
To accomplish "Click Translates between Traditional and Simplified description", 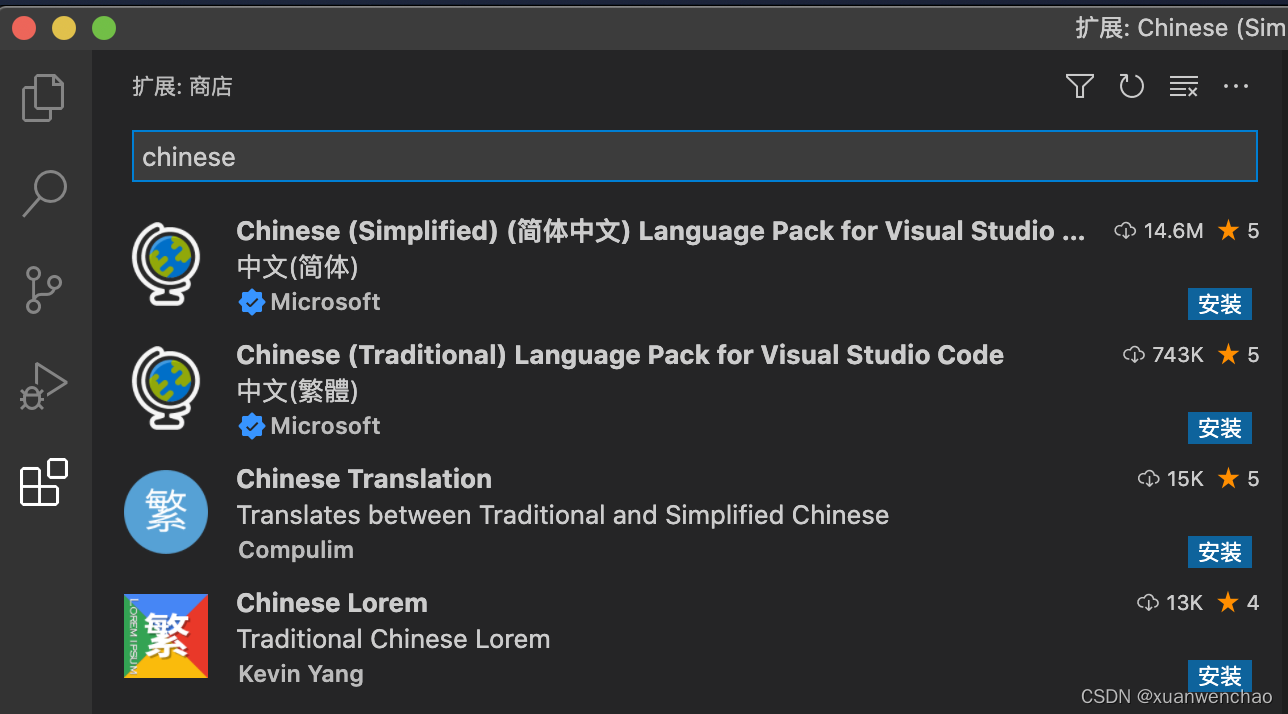I will [x=563, y=515].
